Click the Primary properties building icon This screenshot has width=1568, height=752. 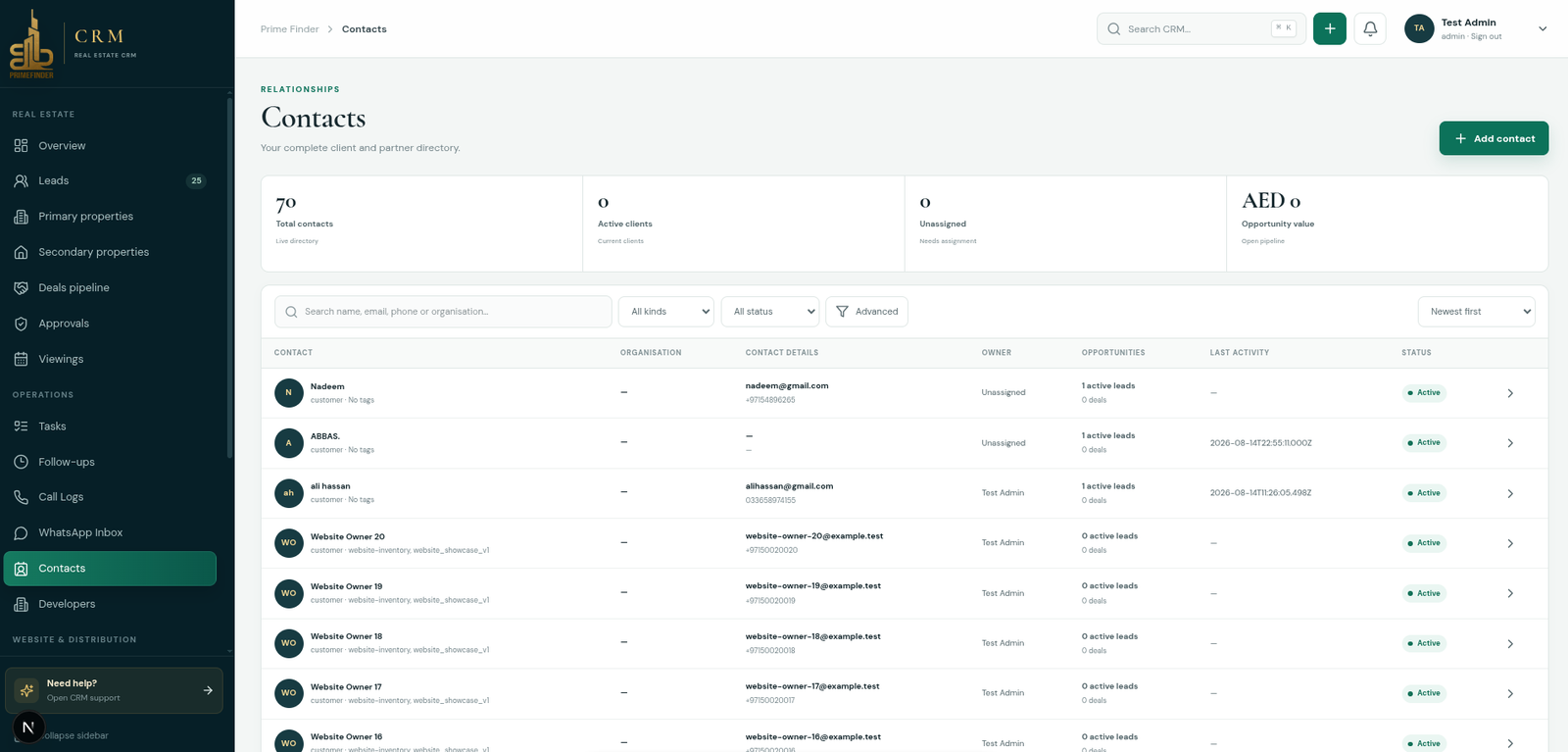point(21,217)
